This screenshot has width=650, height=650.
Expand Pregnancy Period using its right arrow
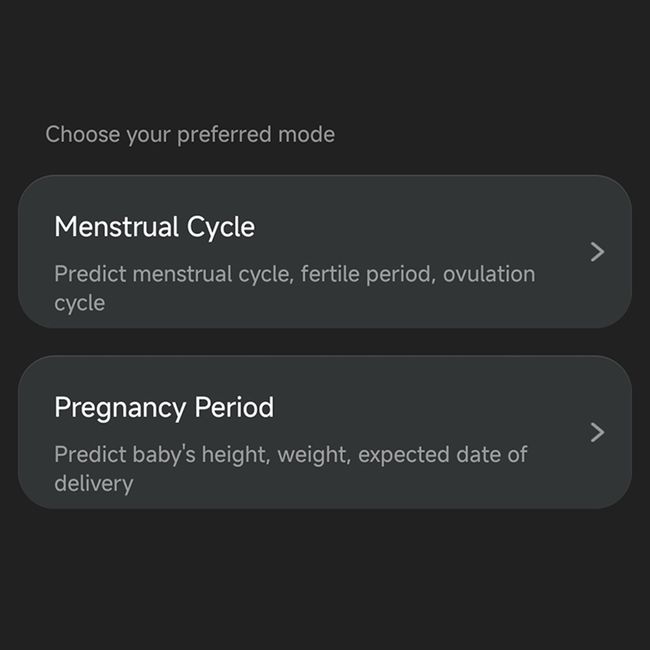pos(597,432)
